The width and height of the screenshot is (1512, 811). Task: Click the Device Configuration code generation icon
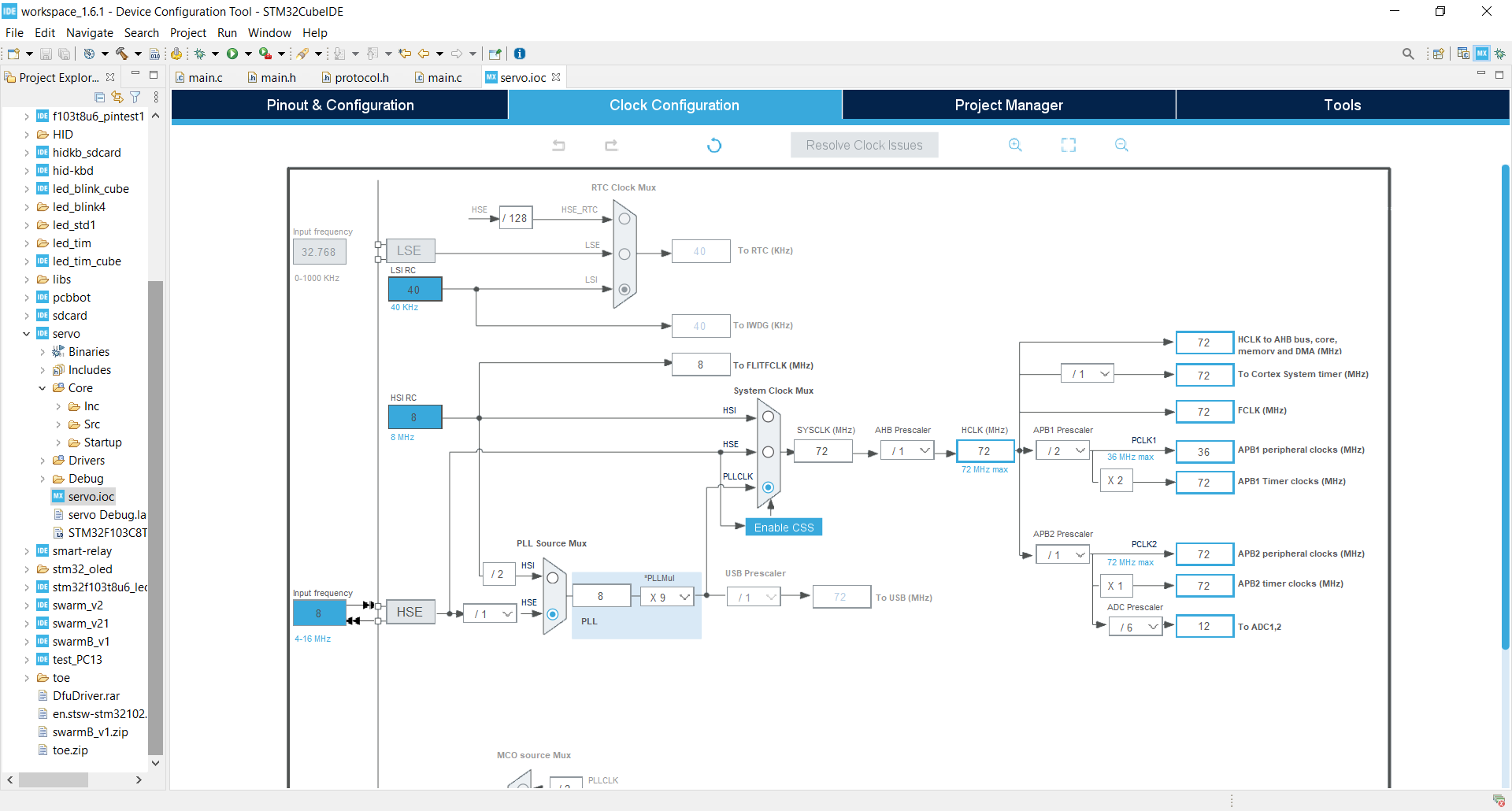tap(176, 54)
